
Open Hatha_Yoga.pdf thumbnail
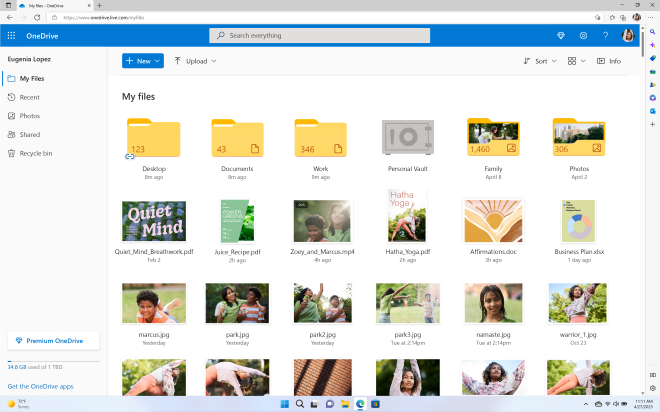coord(407,215)
